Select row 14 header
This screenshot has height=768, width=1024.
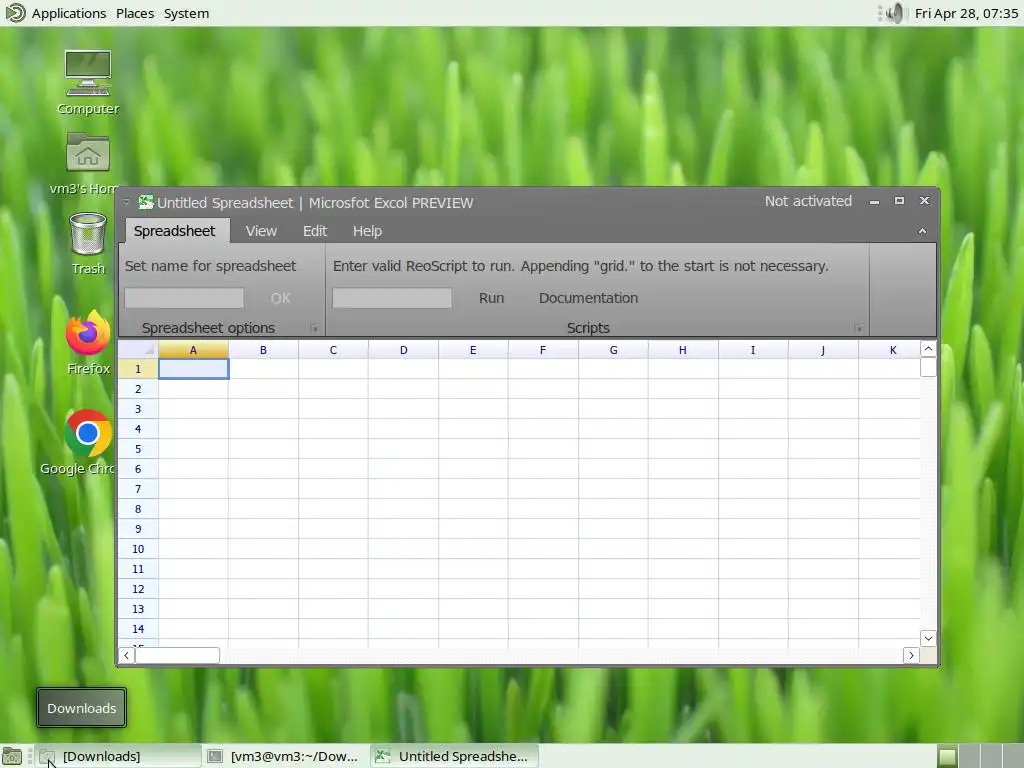click(x=138, y=629)
